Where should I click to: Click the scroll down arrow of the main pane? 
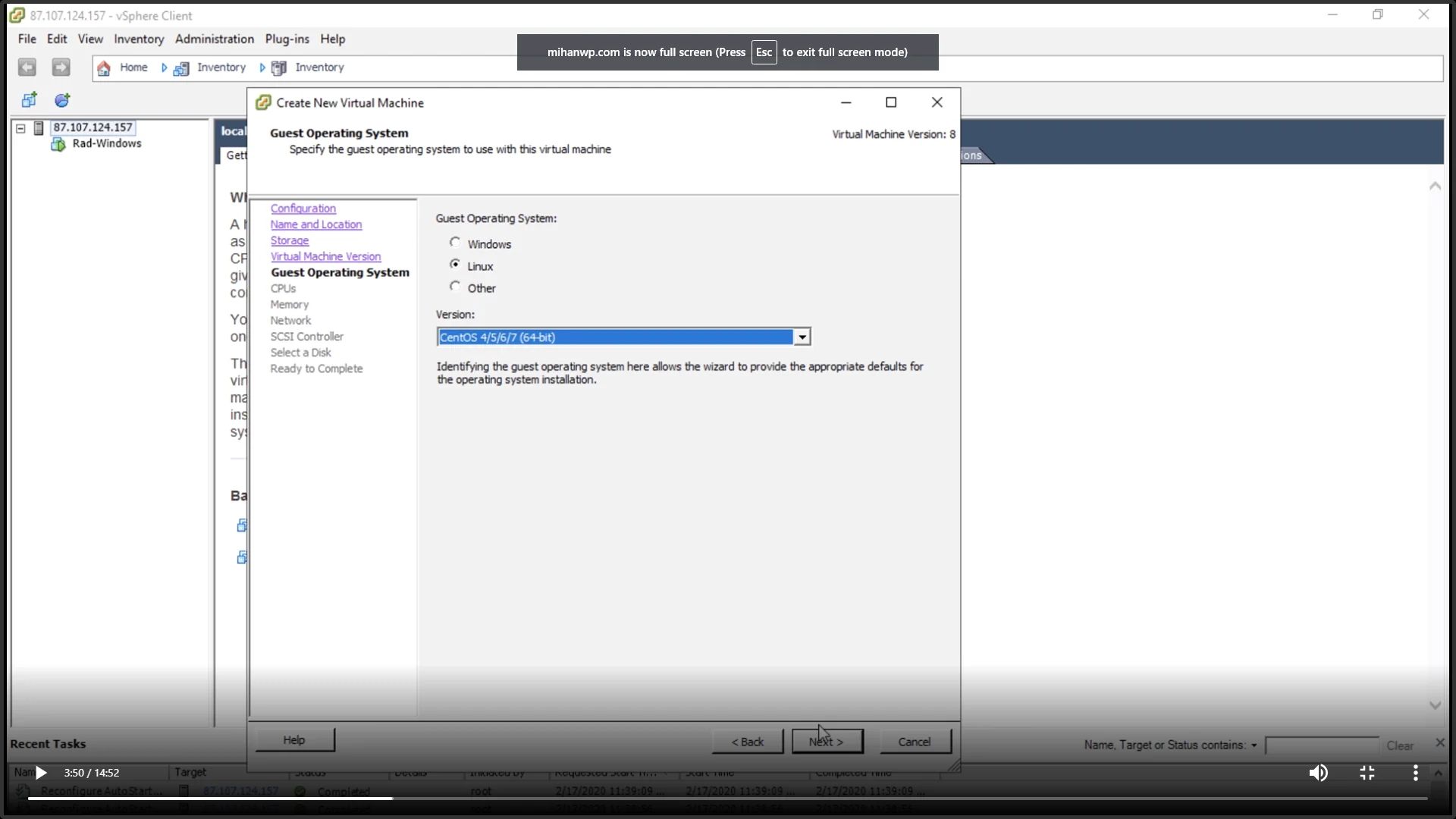pyautogui.click(x=1435, y=705)
